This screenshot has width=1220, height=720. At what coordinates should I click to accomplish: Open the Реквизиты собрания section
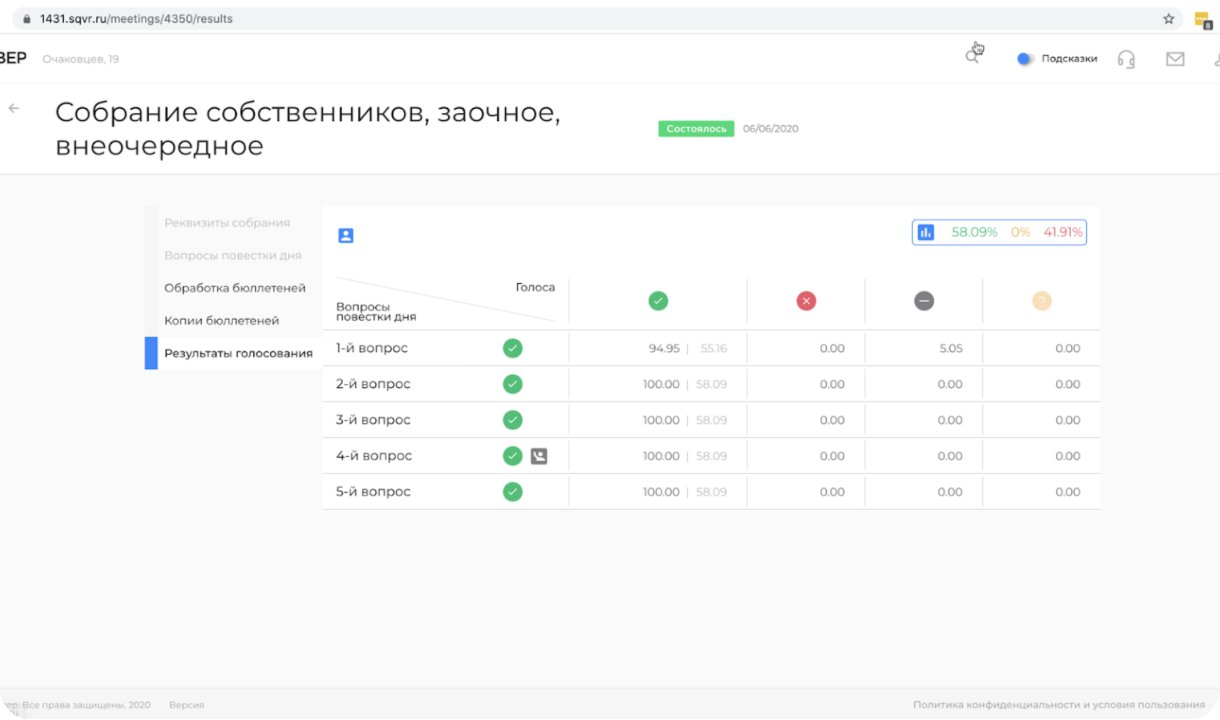227,223
